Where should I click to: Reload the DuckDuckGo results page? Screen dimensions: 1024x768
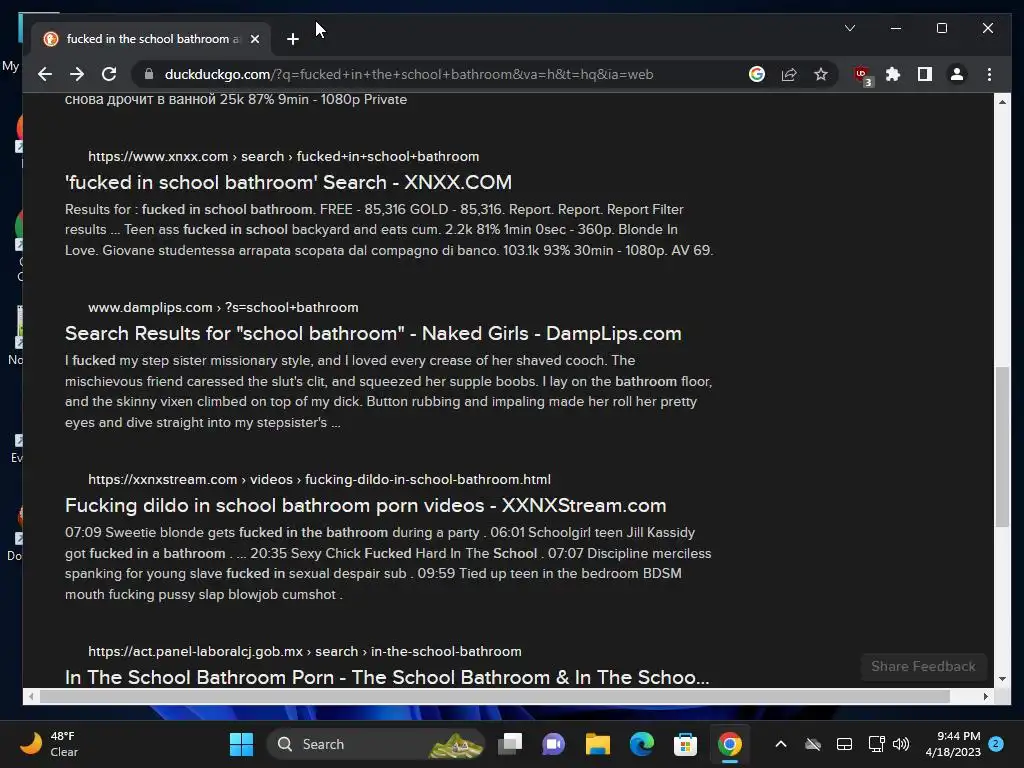tap(109, 74)
